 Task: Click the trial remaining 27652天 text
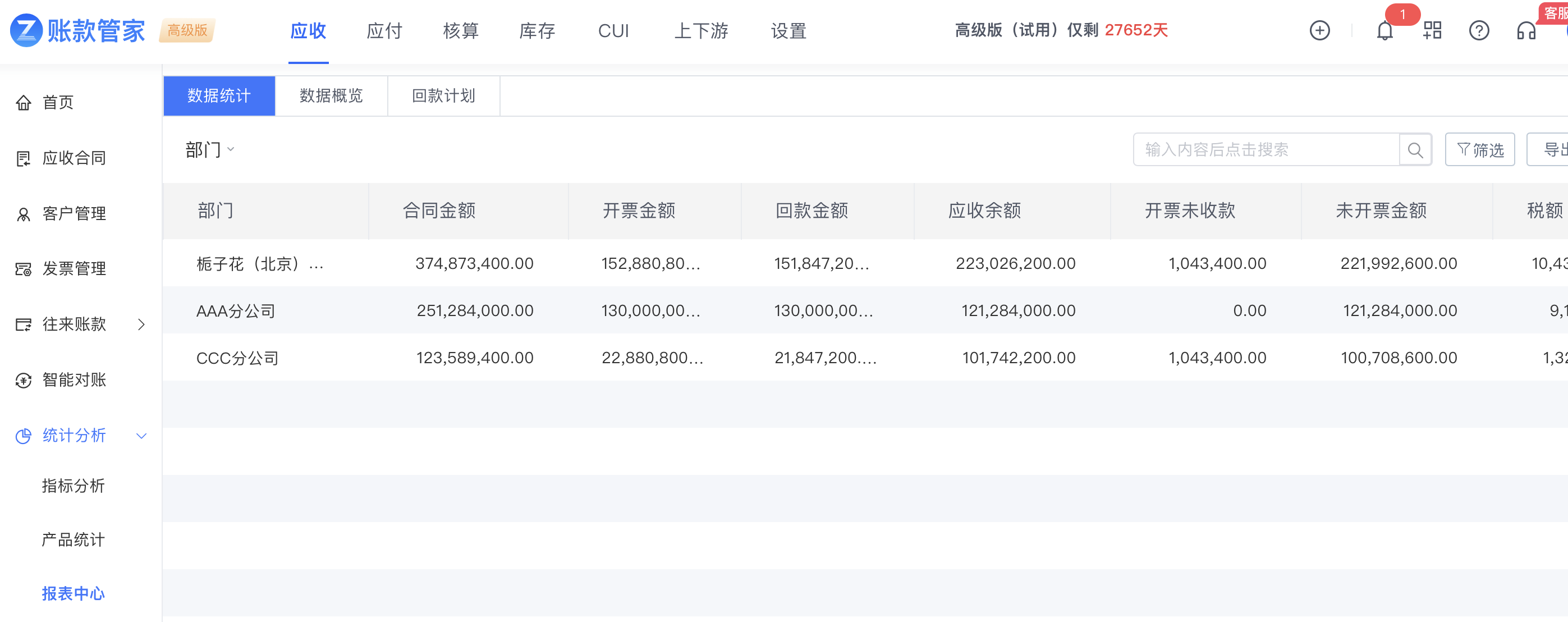point(1136,30)
